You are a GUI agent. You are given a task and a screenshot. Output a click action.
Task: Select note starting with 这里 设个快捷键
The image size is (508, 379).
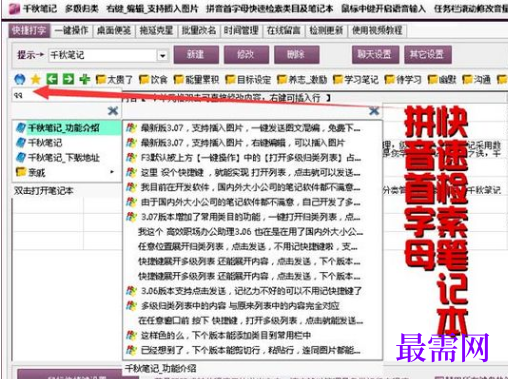click(x=252, y=173)
